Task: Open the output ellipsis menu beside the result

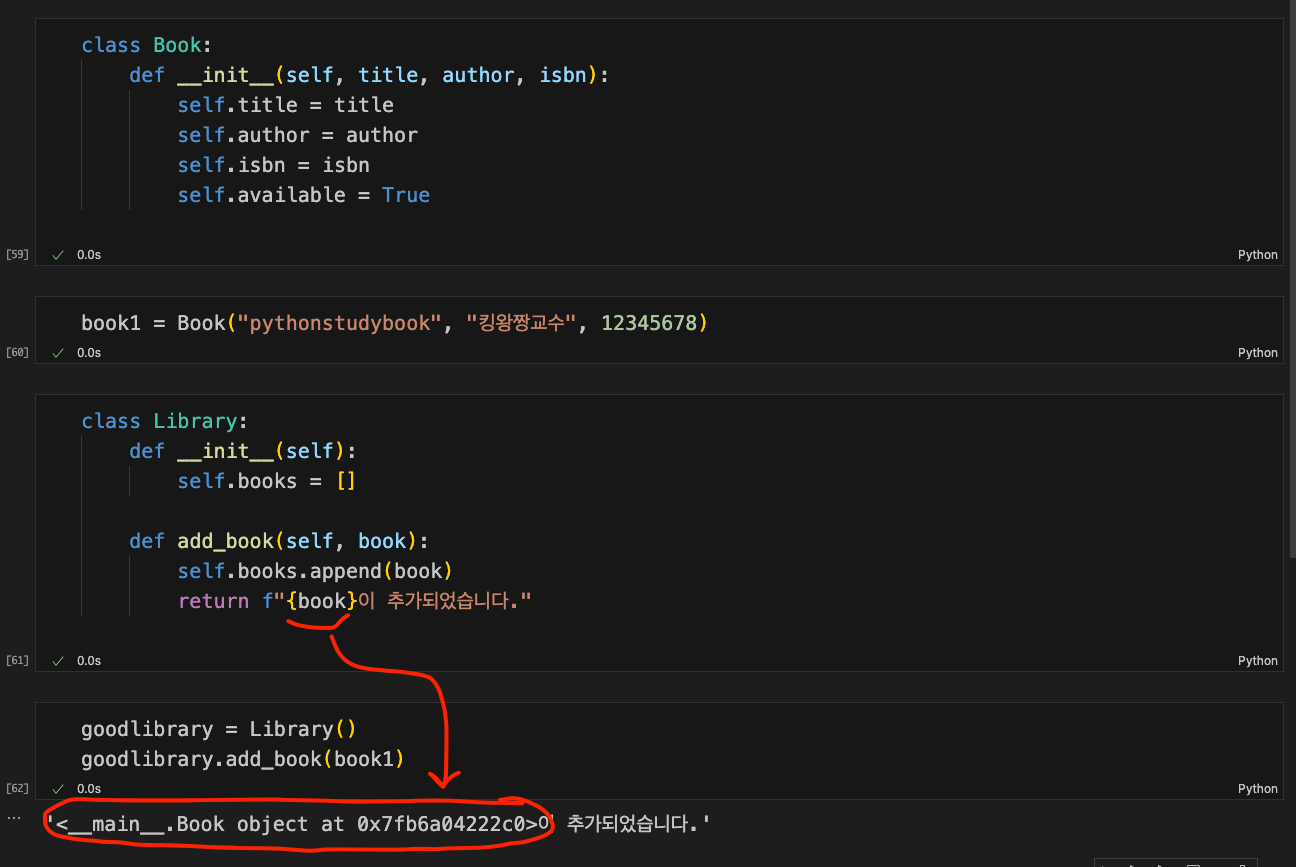Action: point(13,817)
